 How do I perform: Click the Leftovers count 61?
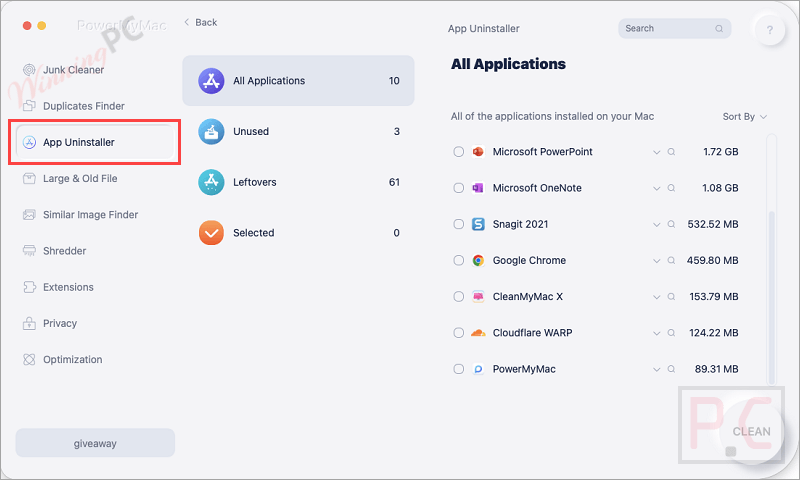[394, 182]
